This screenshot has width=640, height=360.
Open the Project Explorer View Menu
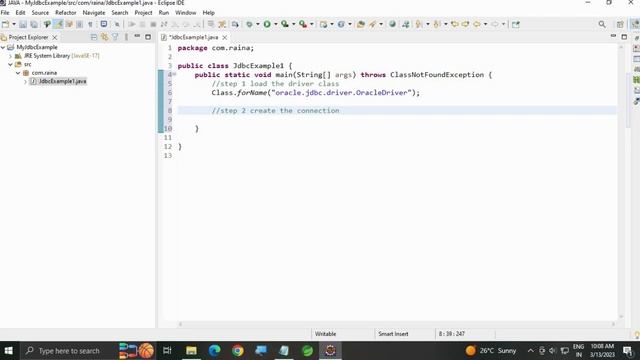point(126,37)
